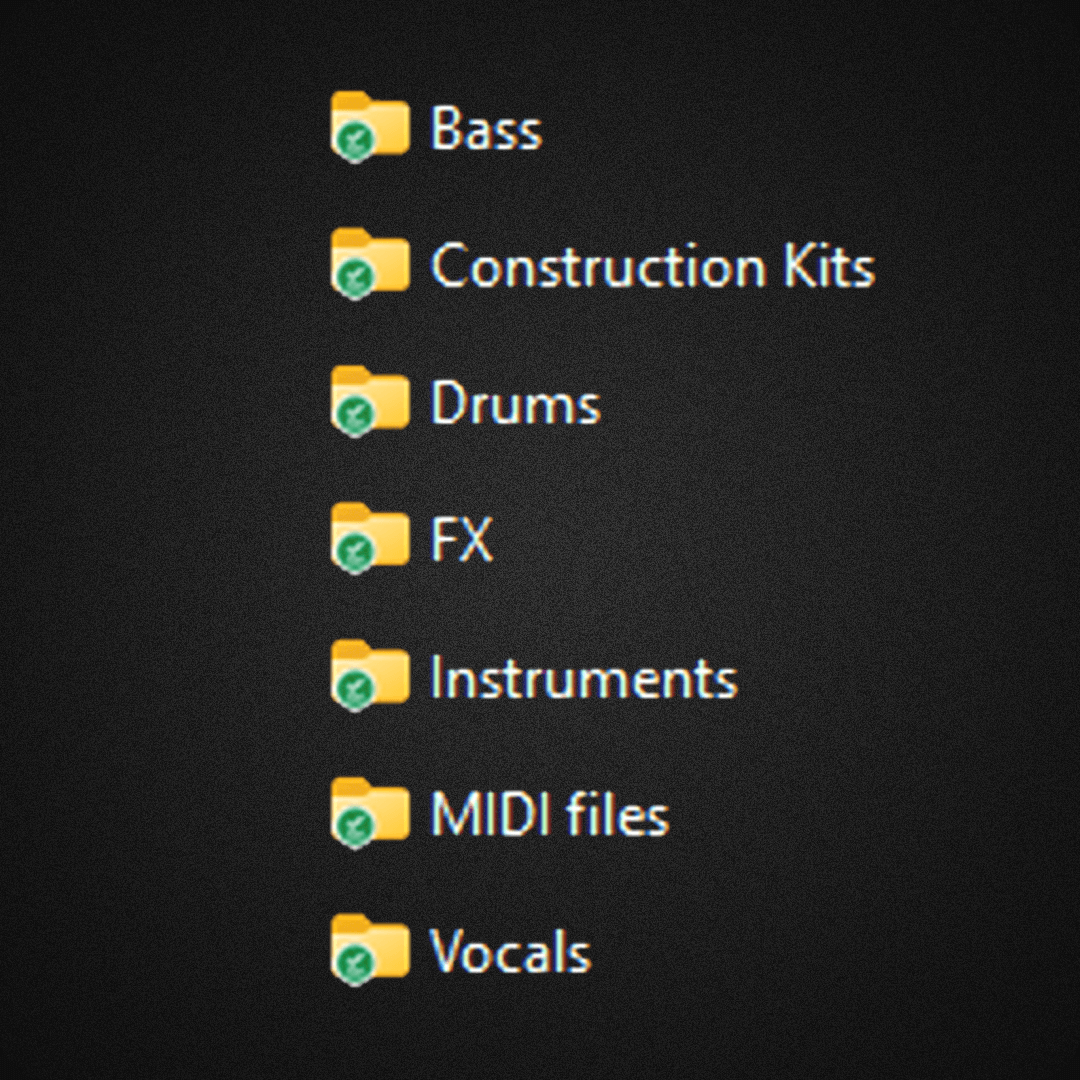Select the Construction Kits folder icon
This screenshot has width=1080, height=1080.
(x=371, y=263)
